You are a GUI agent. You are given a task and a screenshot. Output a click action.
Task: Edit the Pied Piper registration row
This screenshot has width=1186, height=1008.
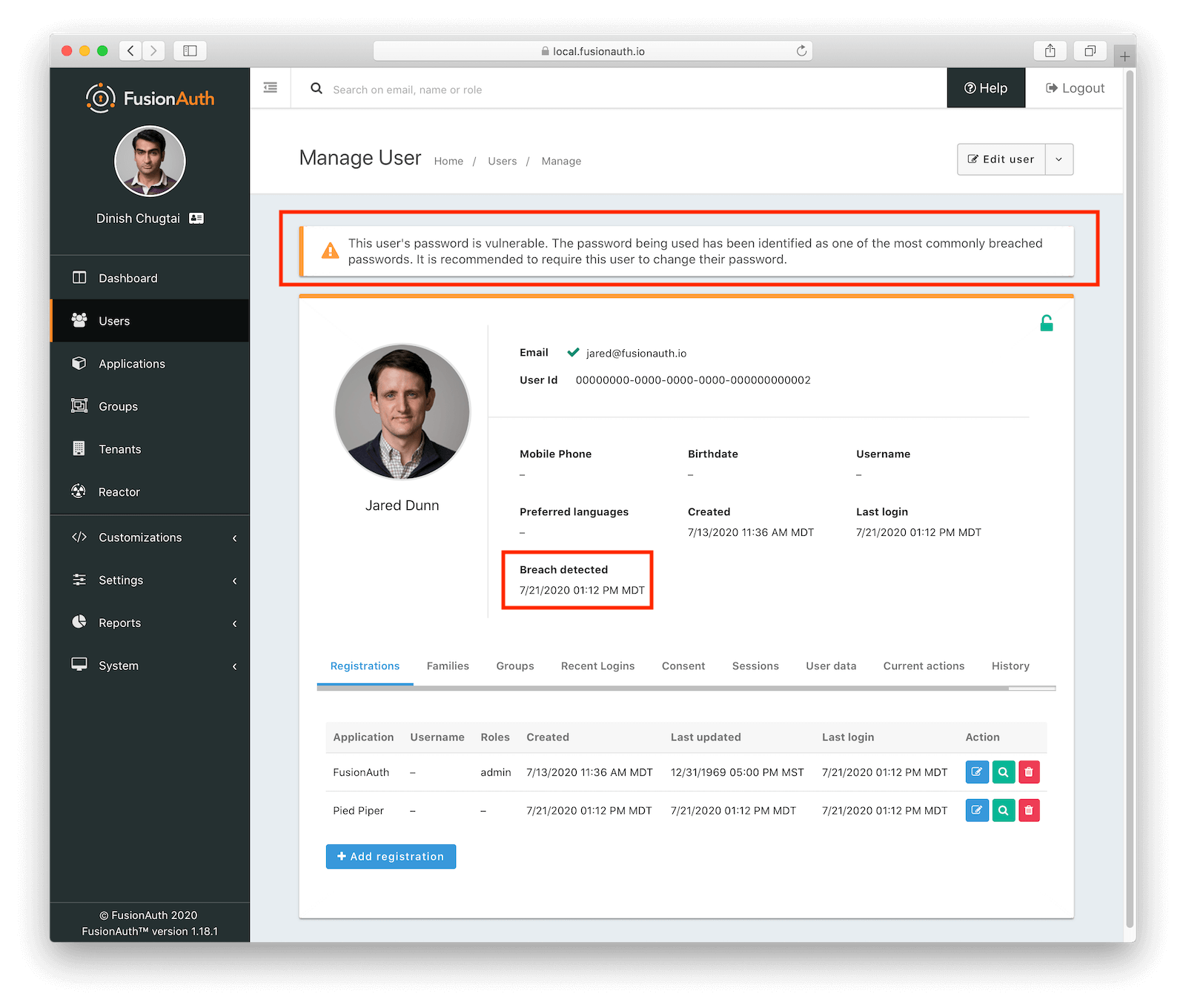pos(977,810)
